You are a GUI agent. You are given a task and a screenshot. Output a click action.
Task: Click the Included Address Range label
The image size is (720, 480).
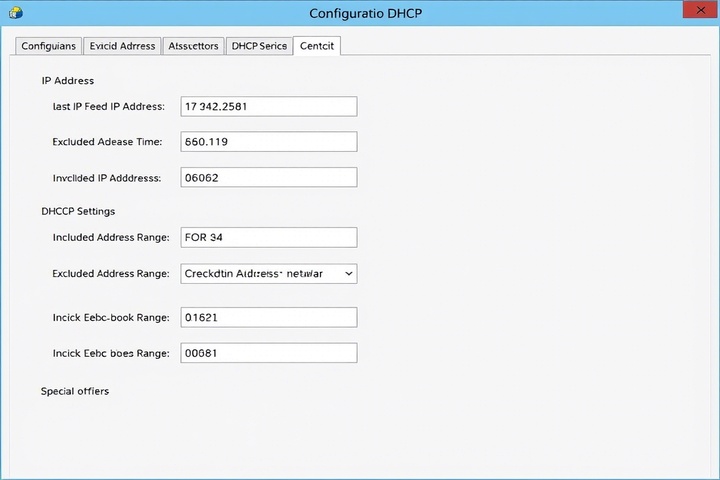click(x=110, y=237)
